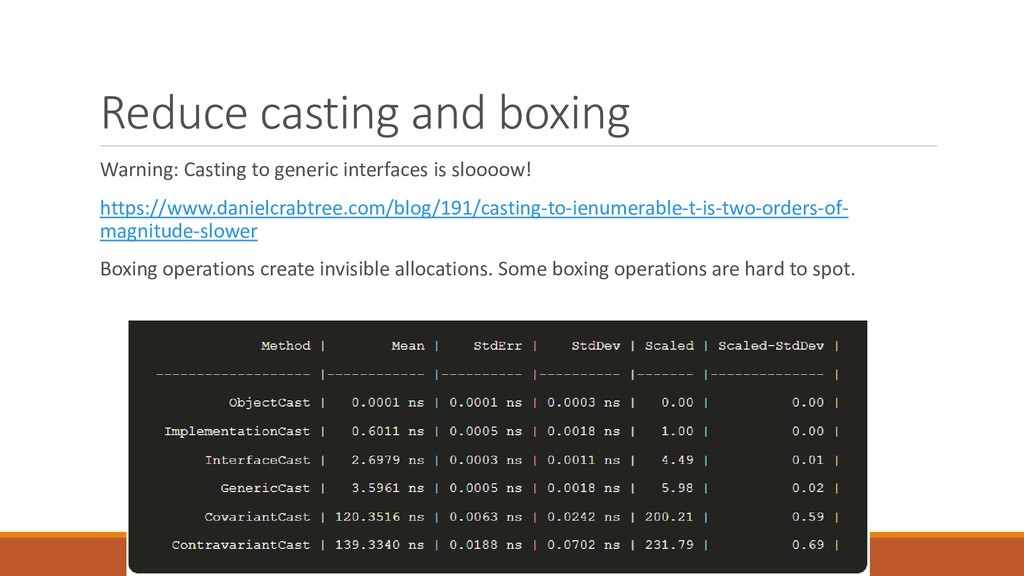Click the "Method" column header in the table

click(285, 345)
